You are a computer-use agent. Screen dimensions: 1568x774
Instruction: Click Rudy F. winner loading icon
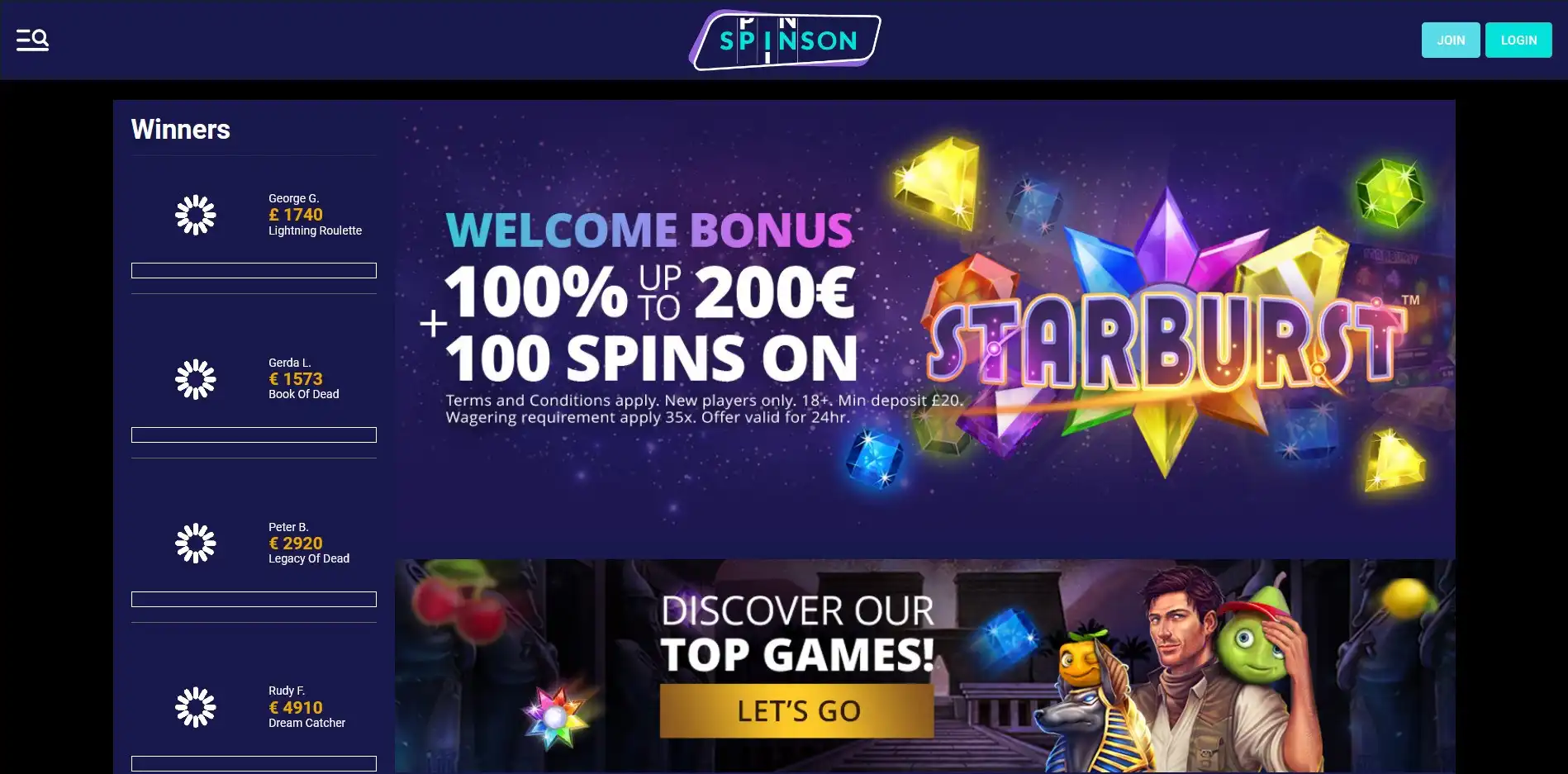196,707
